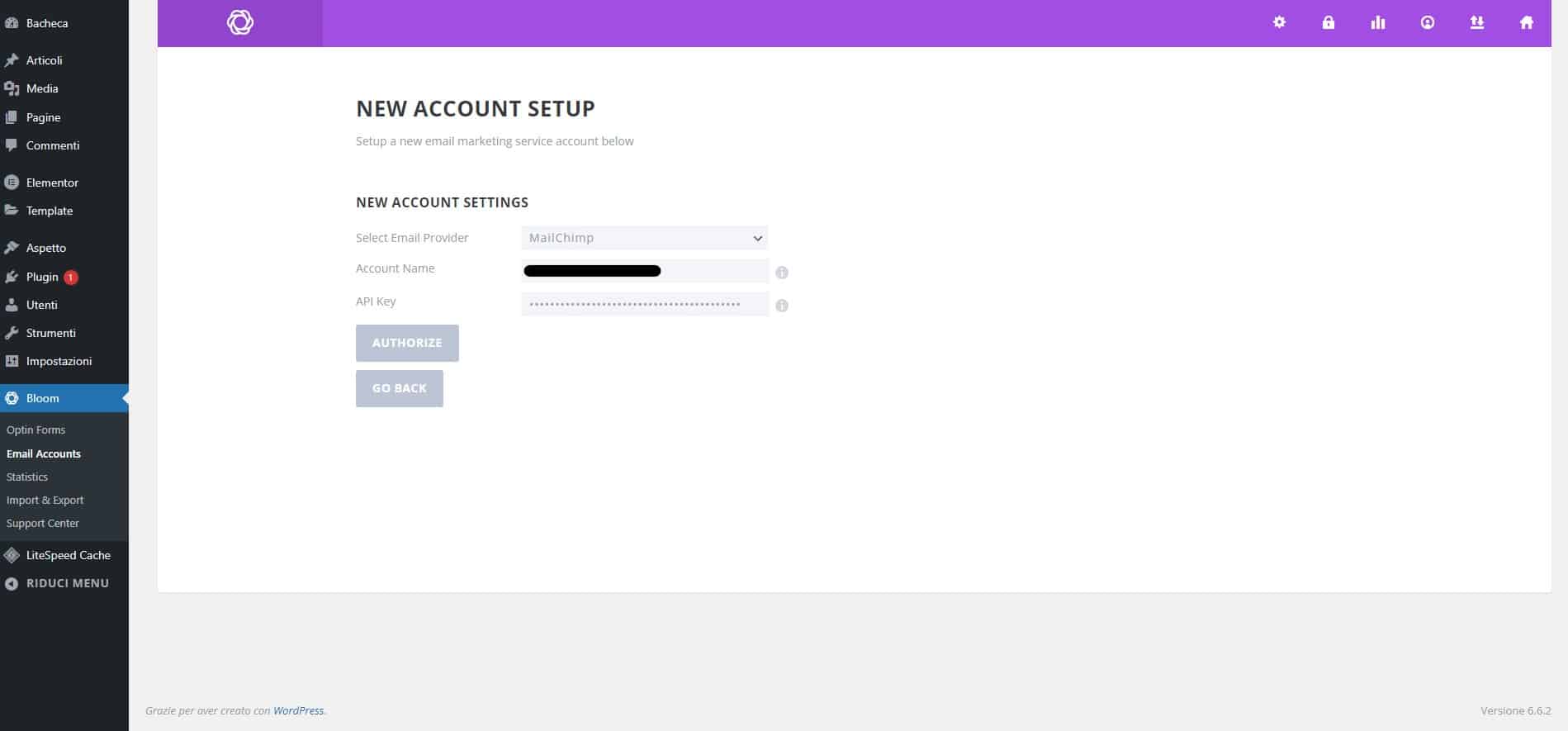Open Optin Forms submenu
This screenshot has width=1568, height=731.
[x=36, y=430]
